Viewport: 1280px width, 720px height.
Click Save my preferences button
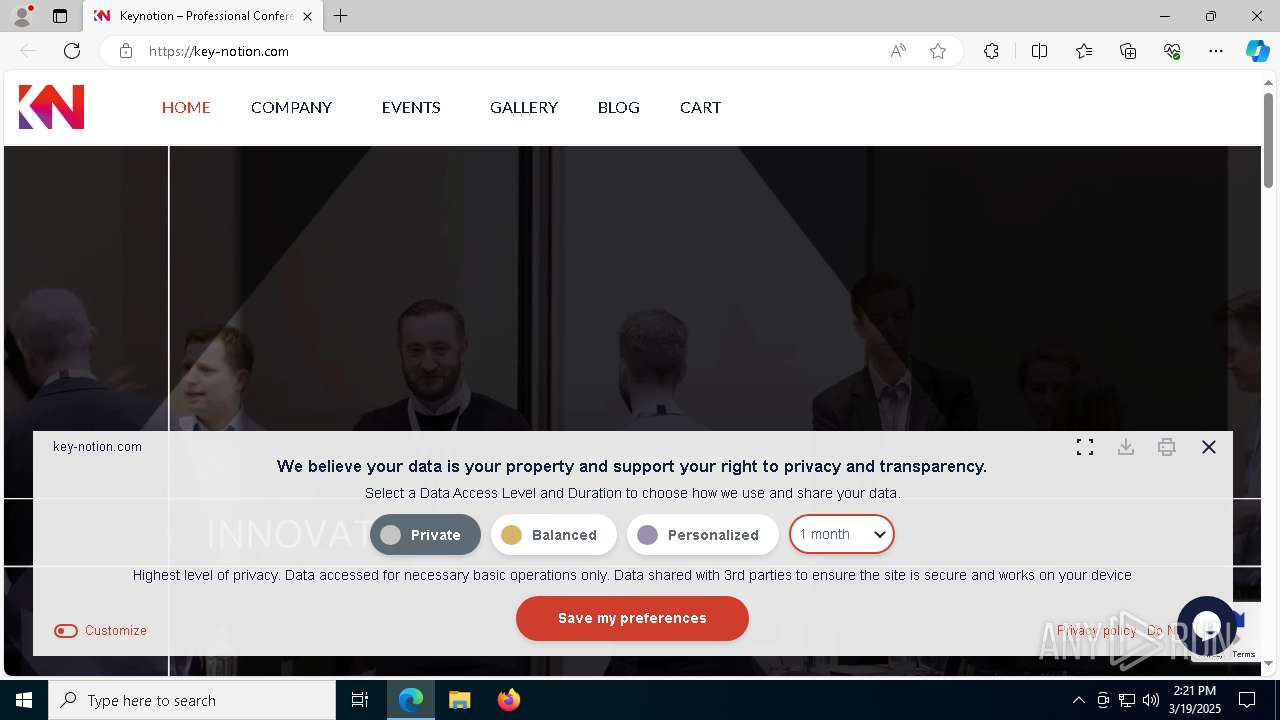pos(632,618)
